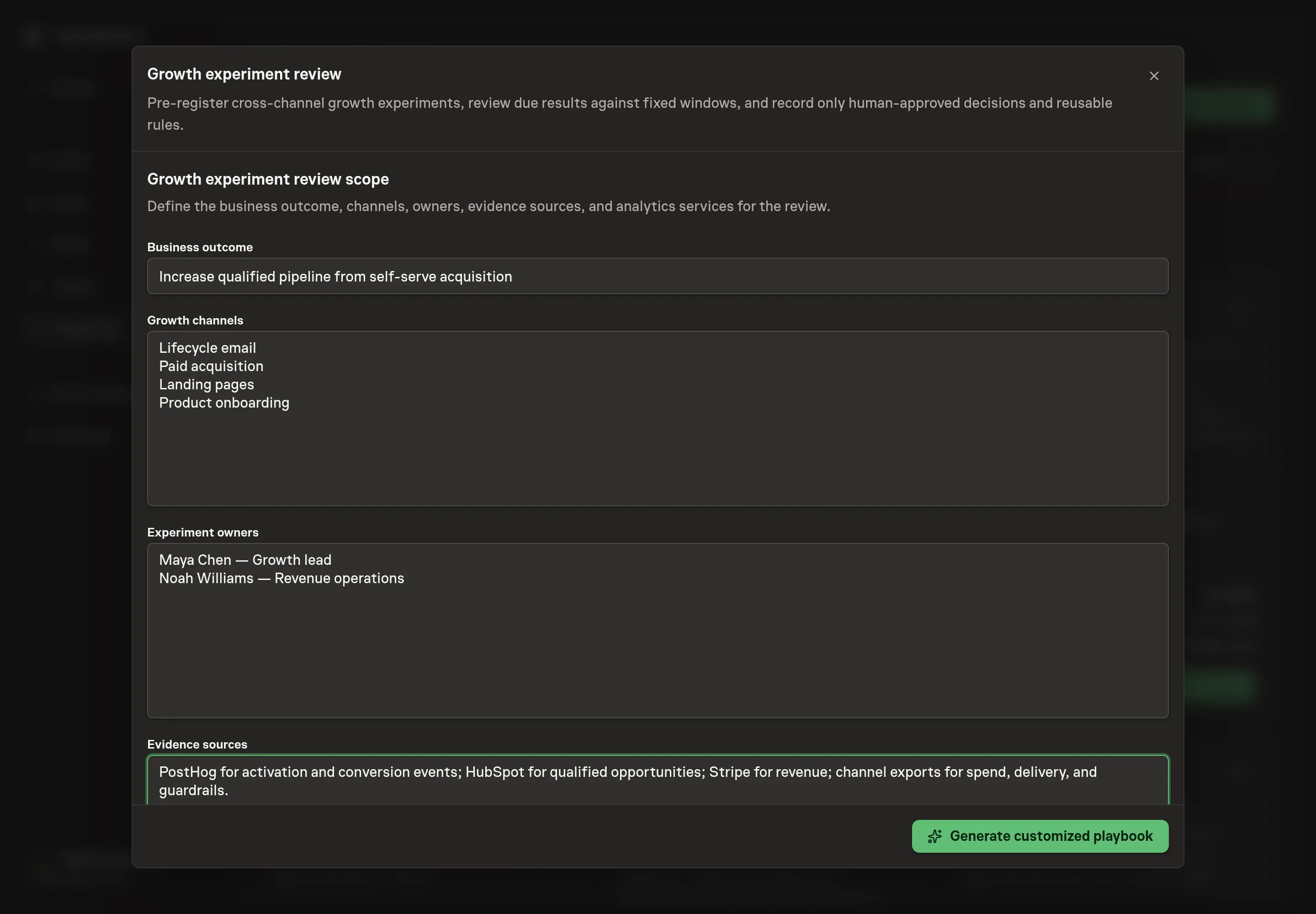This screenshot has height=914, width=1316.
Task: Click the scope description starting "Define the business outcome"
Action: click(488, 206)
